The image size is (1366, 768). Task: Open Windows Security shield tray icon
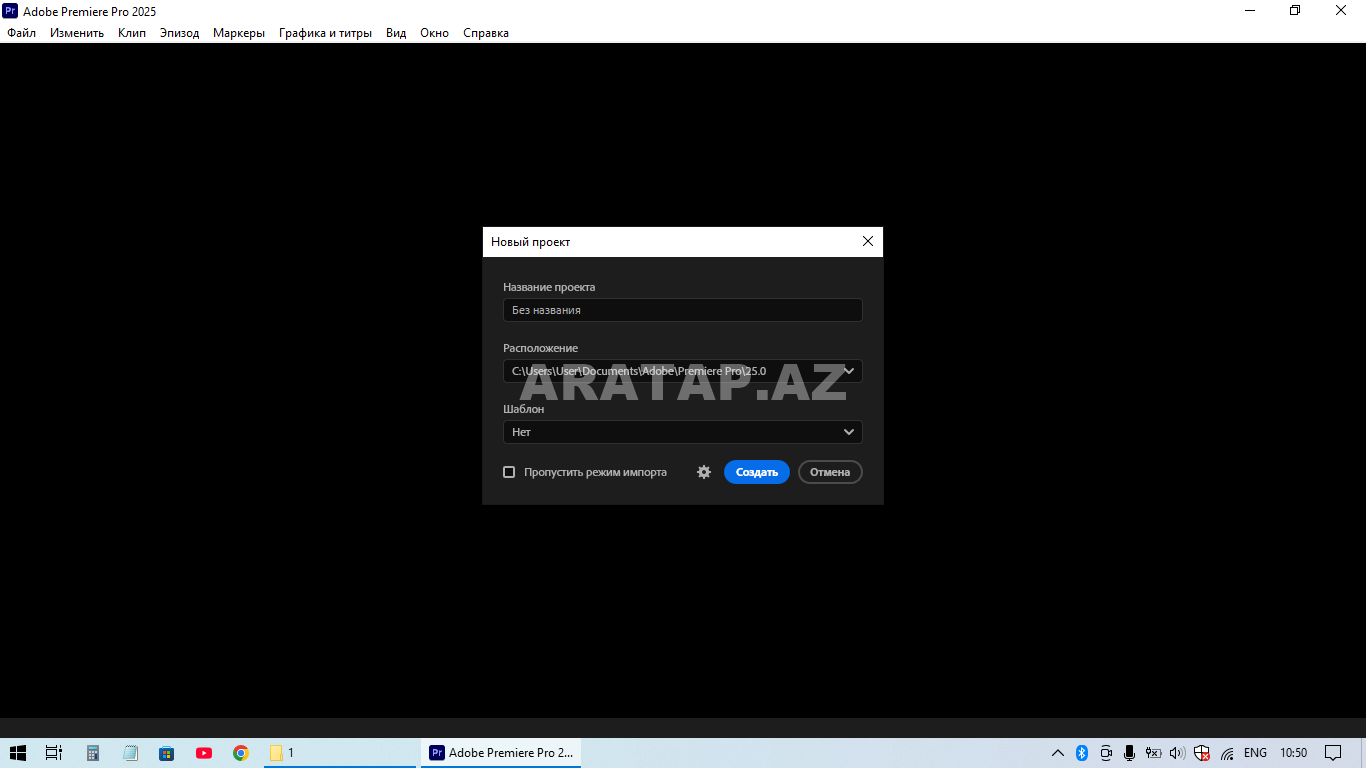pos(1202,753)
